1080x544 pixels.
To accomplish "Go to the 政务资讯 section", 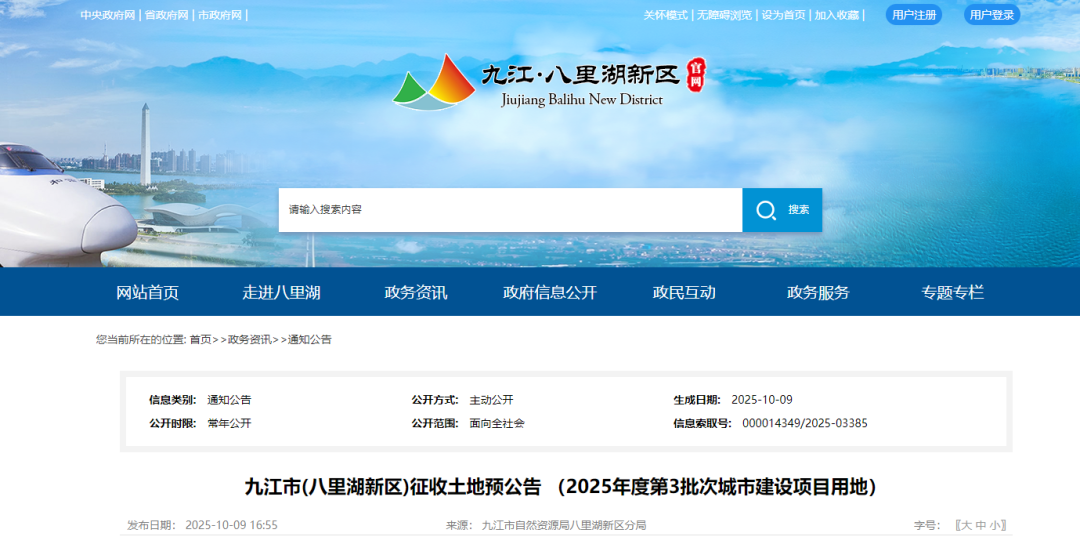I will 416,292.
